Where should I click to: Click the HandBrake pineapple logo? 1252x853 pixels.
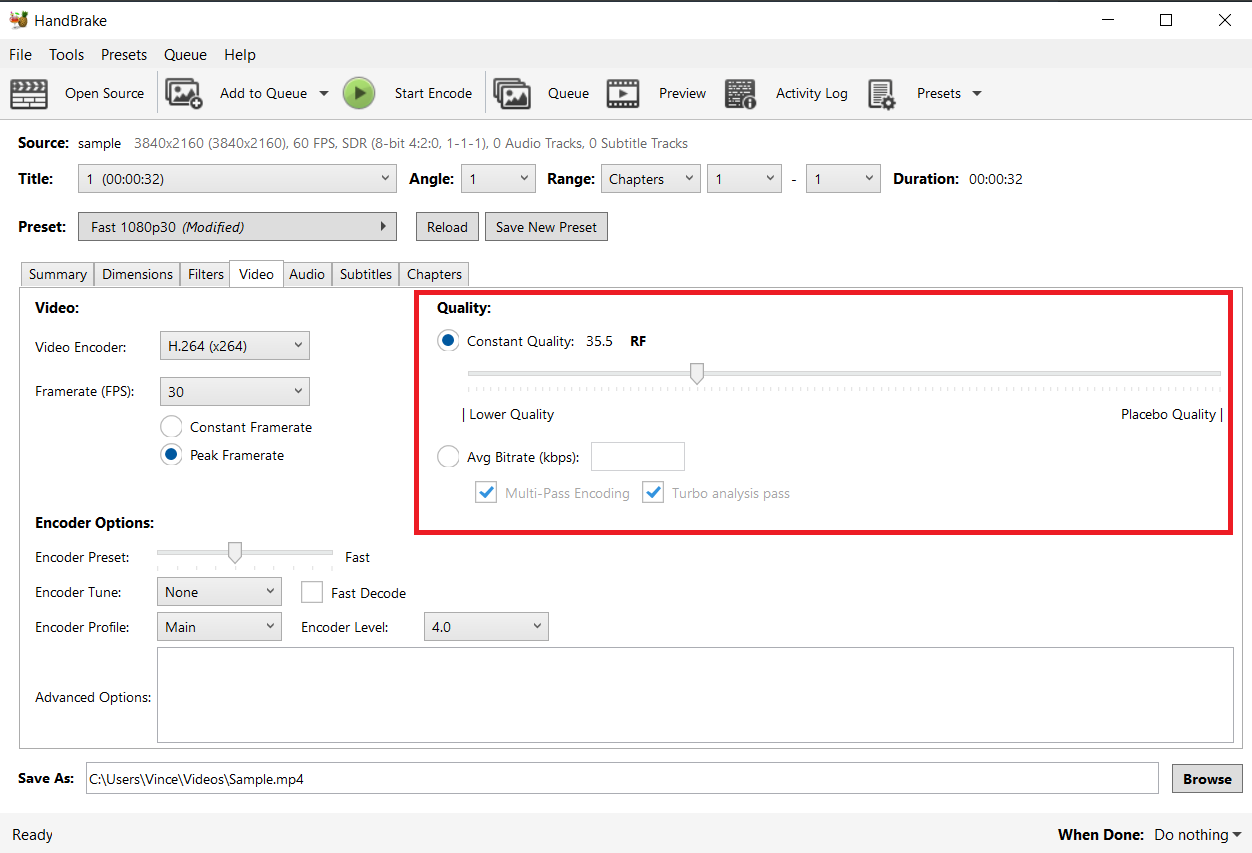click(x=20, y=18)
